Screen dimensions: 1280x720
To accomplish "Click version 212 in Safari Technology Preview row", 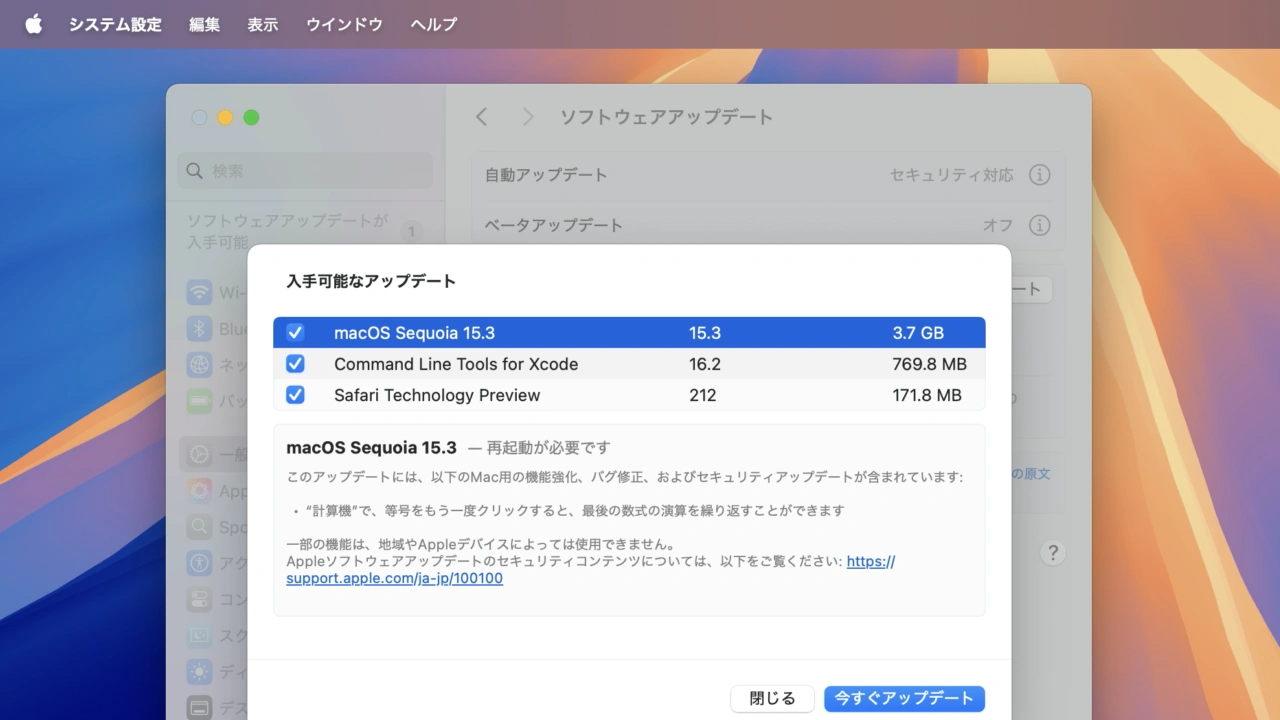I will point(702,395).
